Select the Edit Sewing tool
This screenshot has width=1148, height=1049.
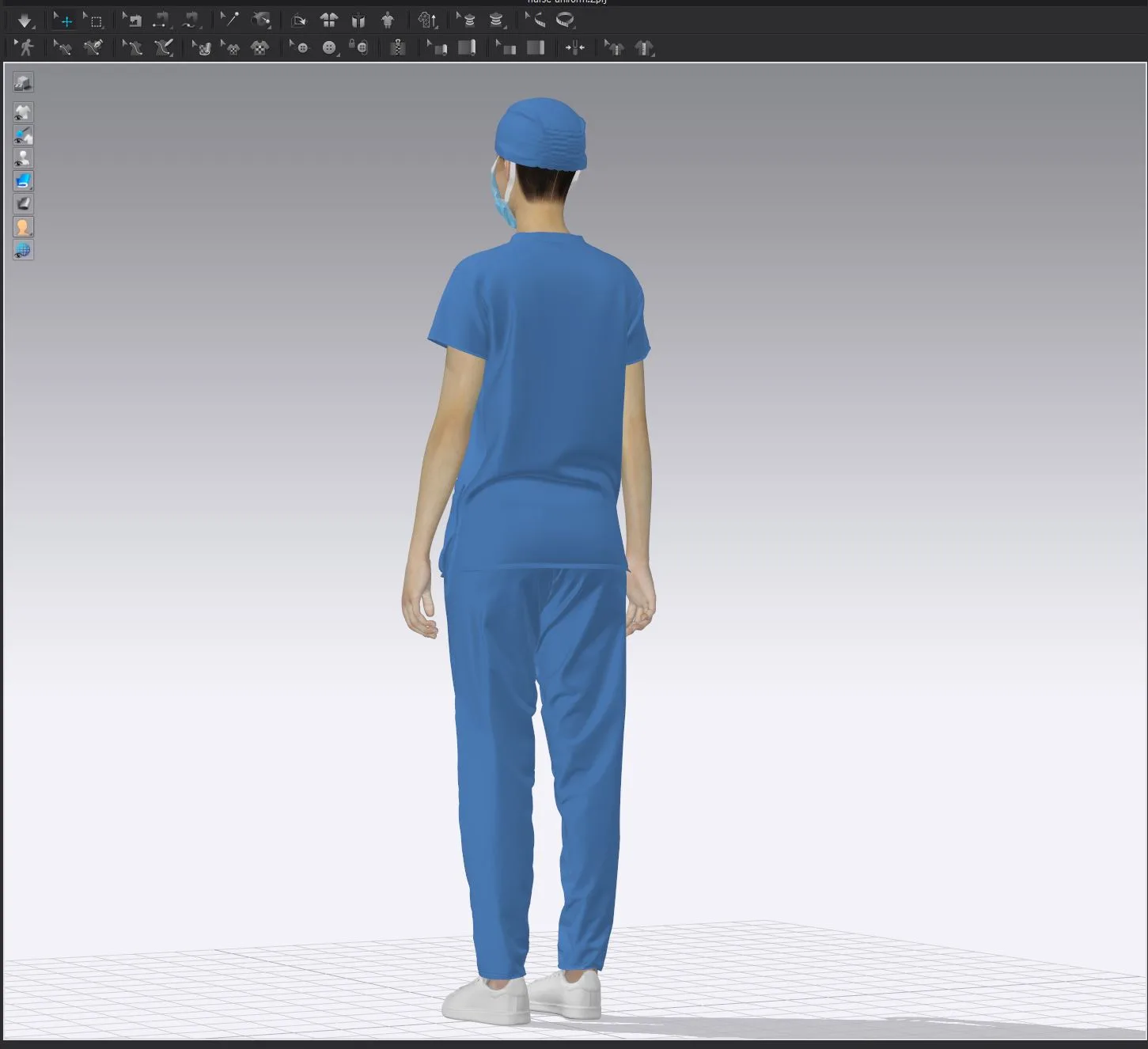click(x=63, y=47)
